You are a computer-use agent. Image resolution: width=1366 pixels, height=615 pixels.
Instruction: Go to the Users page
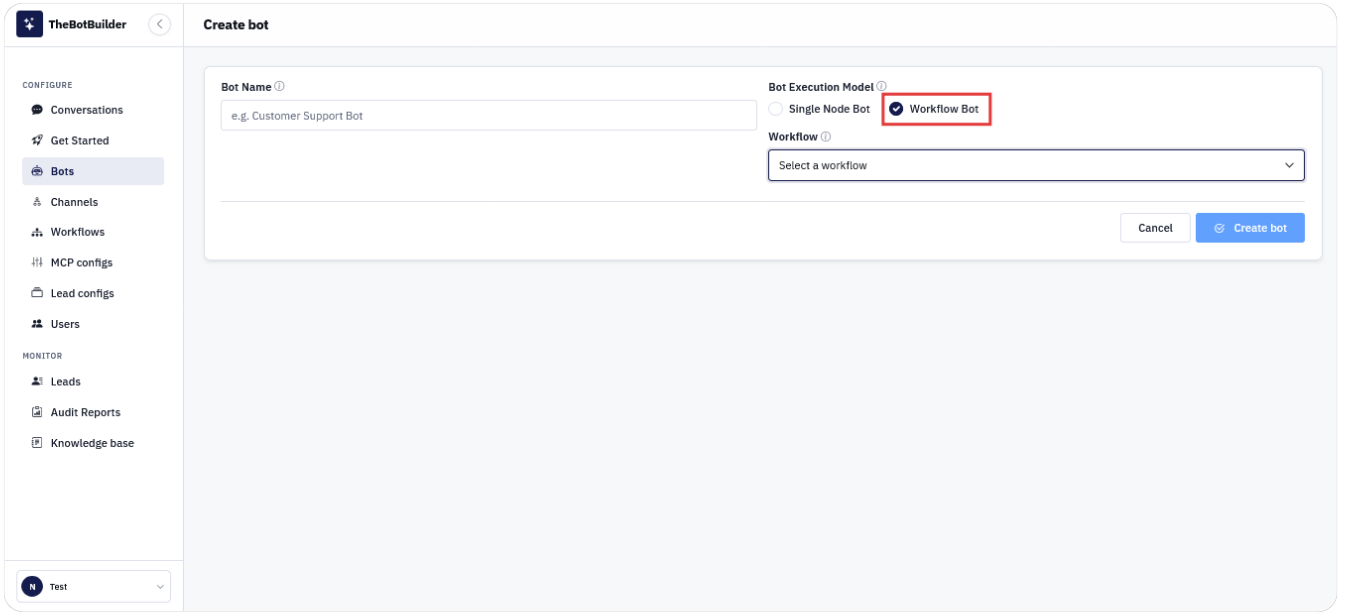pyautogui.click(x=93, y=324)
